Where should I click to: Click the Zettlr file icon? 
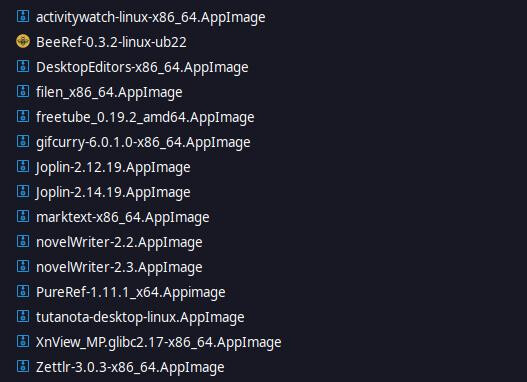[23, 366]
